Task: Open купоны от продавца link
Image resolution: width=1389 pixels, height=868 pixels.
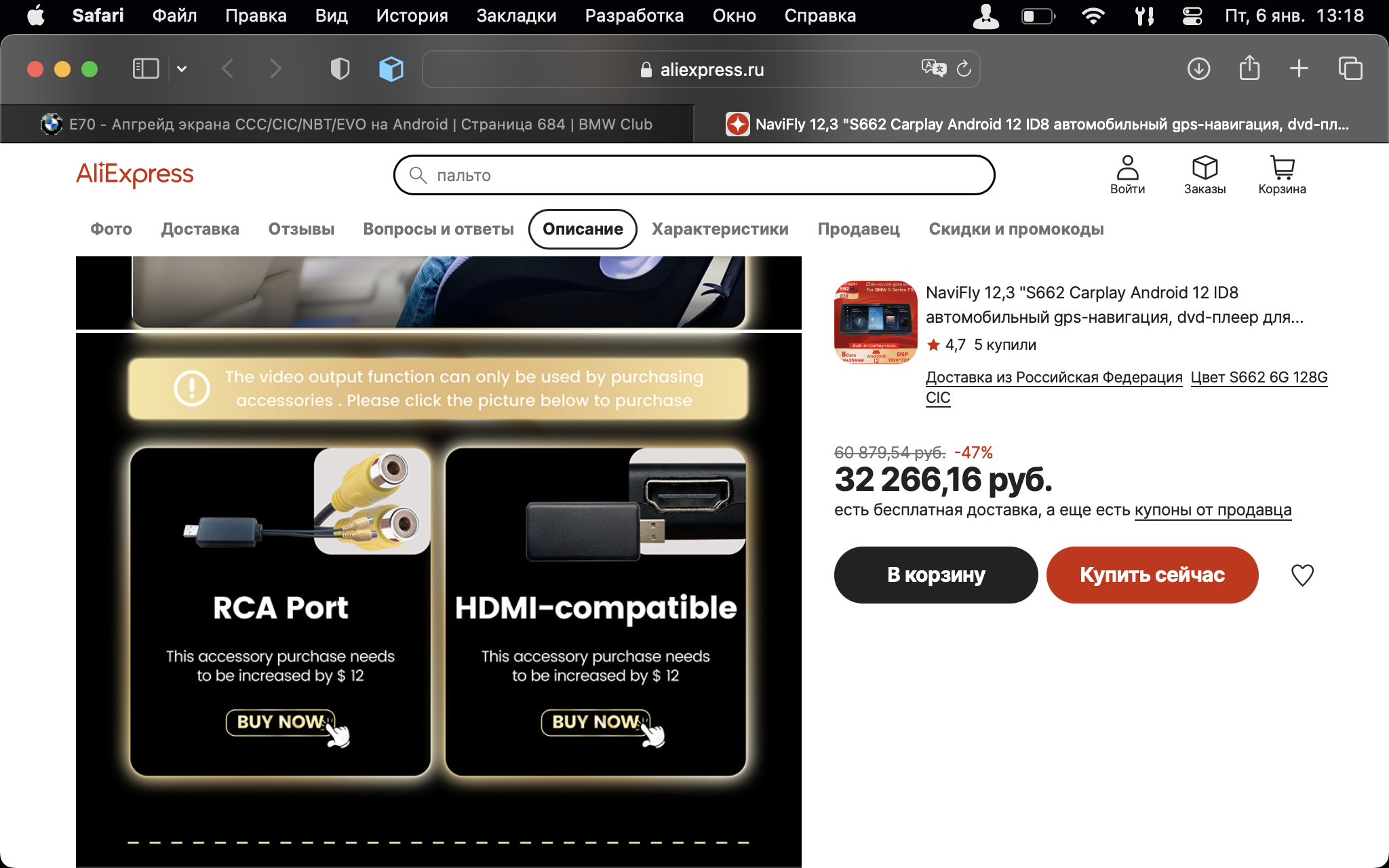Action: coord(1213,510)
